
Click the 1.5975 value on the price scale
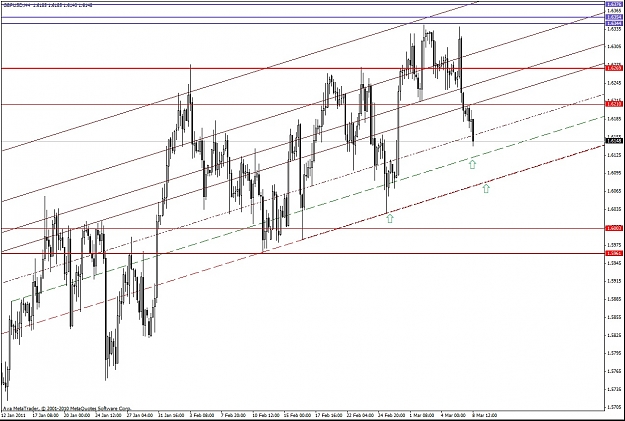pos(614,245)
